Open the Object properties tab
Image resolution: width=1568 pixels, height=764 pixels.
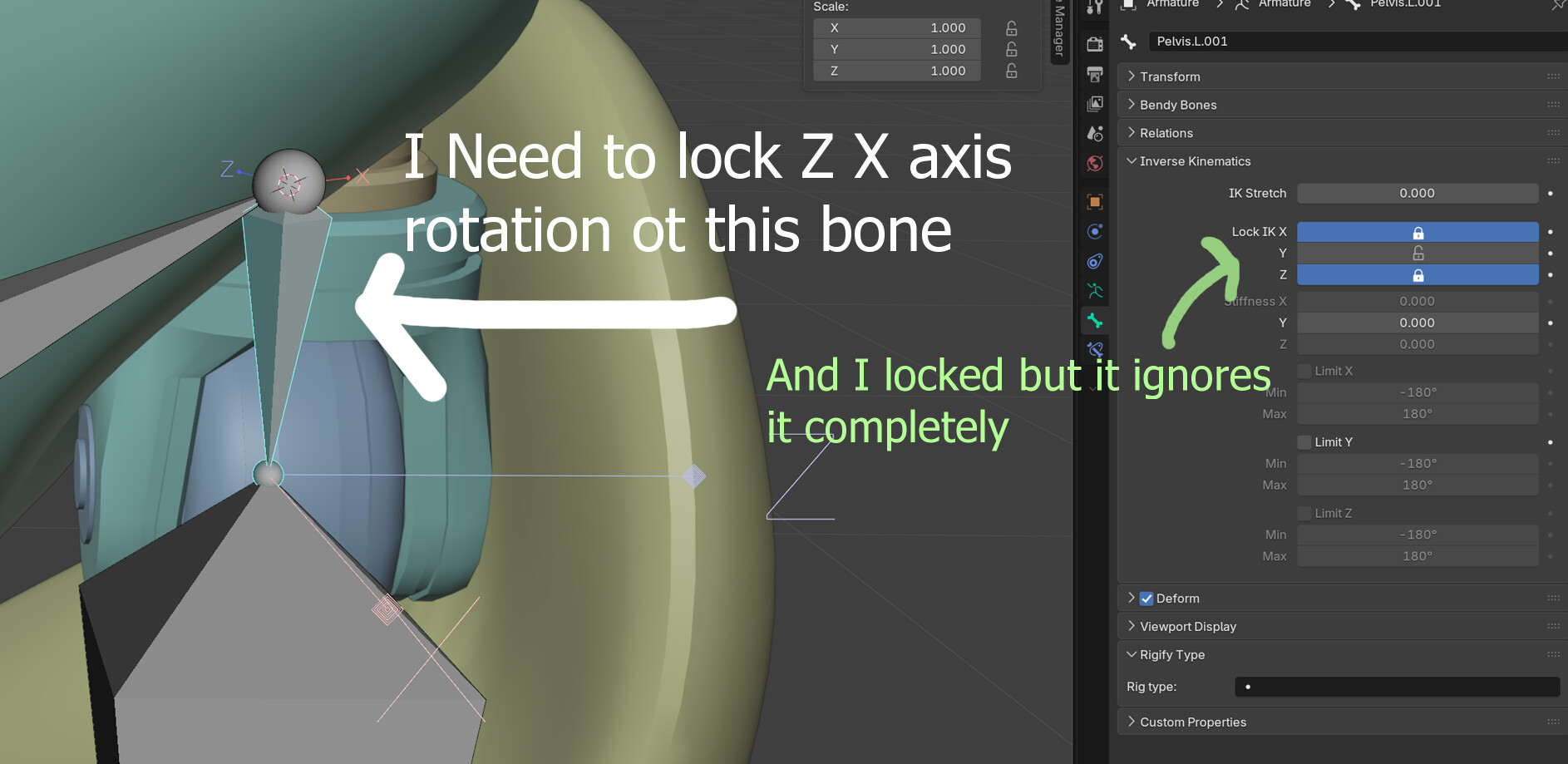(1095, 202)
